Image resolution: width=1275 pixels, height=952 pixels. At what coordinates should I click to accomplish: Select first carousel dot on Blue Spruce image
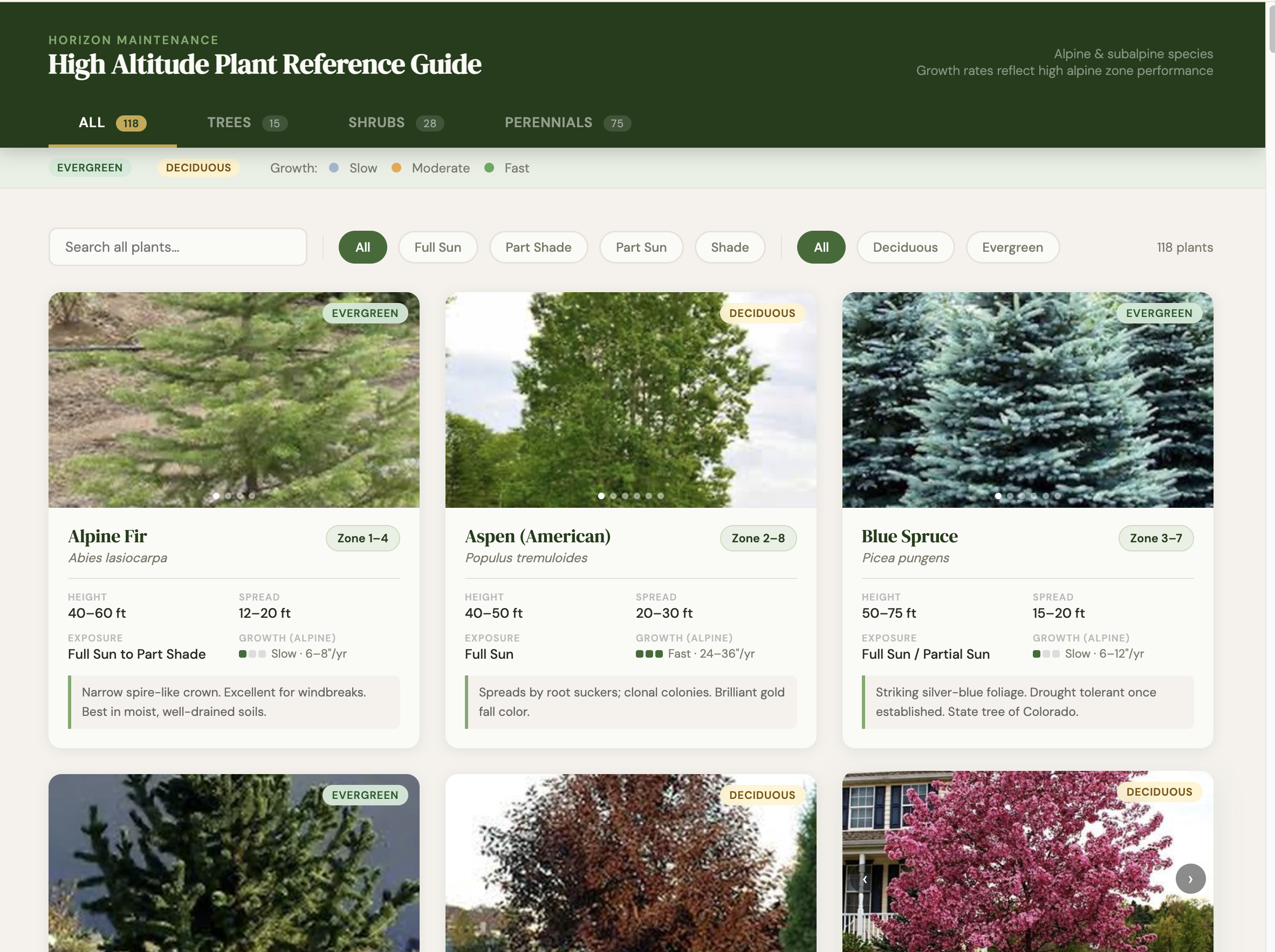998,495
